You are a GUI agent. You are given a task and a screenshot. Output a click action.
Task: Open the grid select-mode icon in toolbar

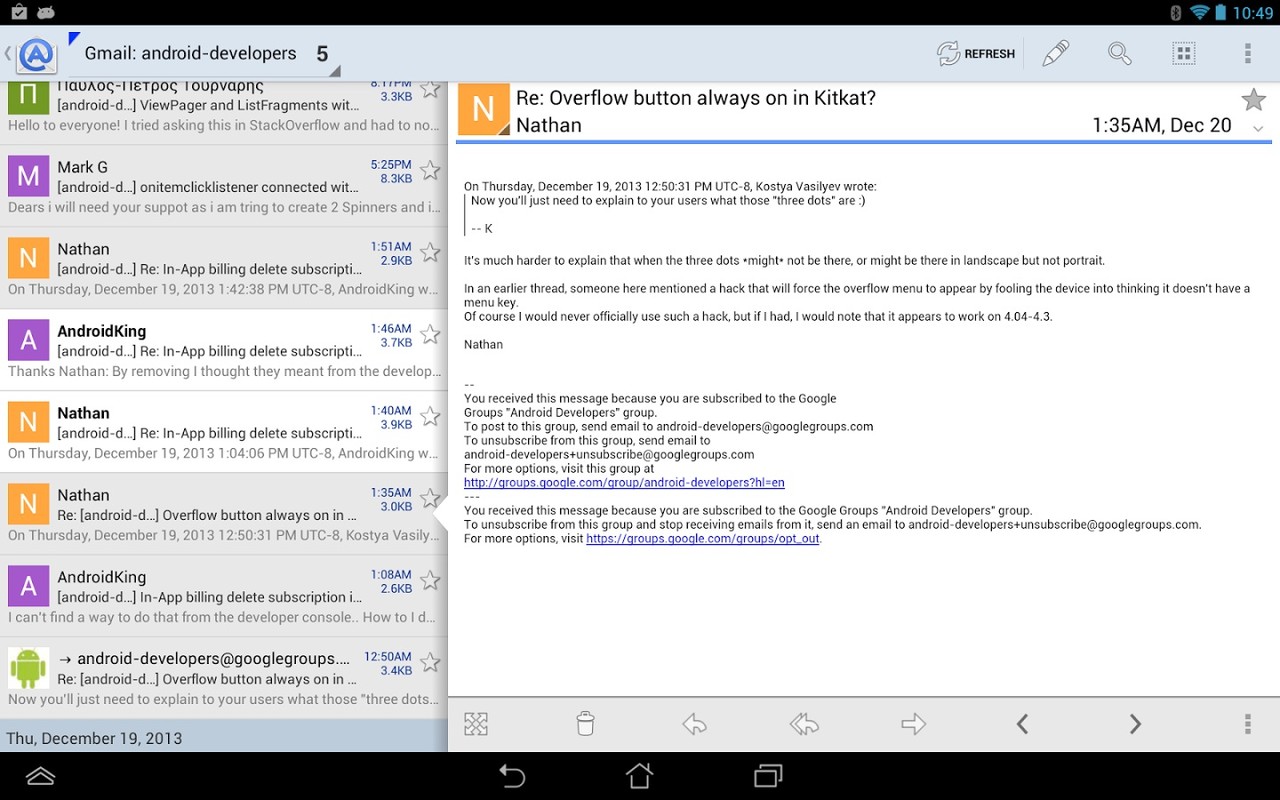pos(1183,54)
